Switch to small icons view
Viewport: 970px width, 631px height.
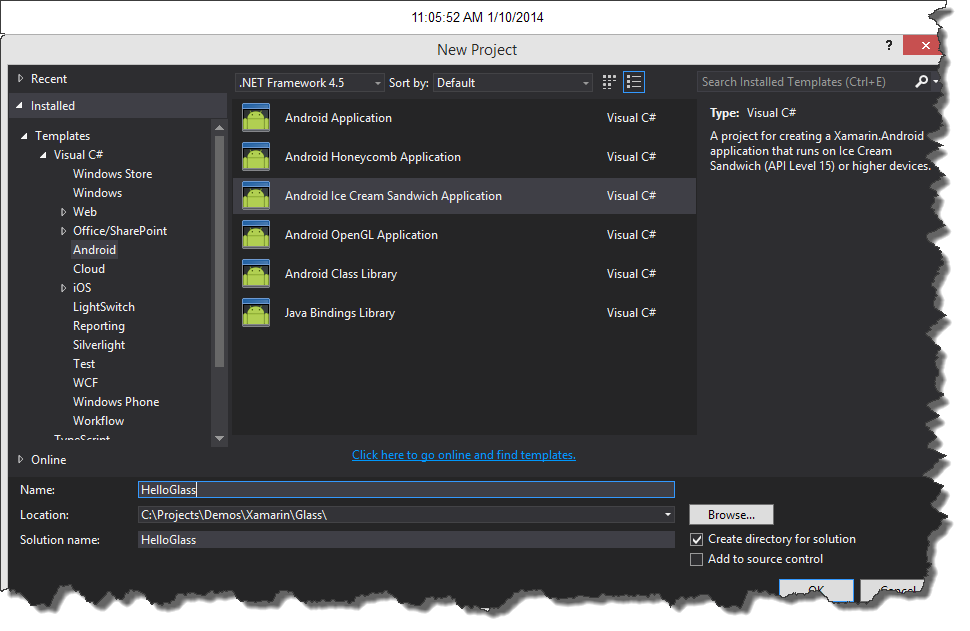(609, 82)
